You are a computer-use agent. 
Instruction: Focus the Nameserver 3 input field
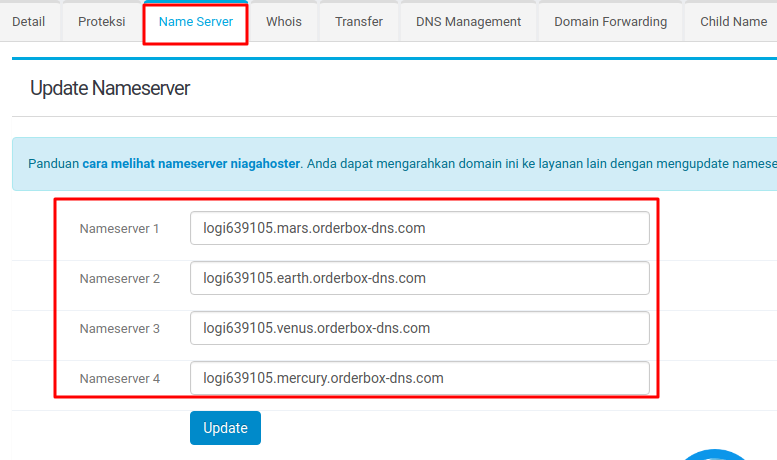coord(420,328)
